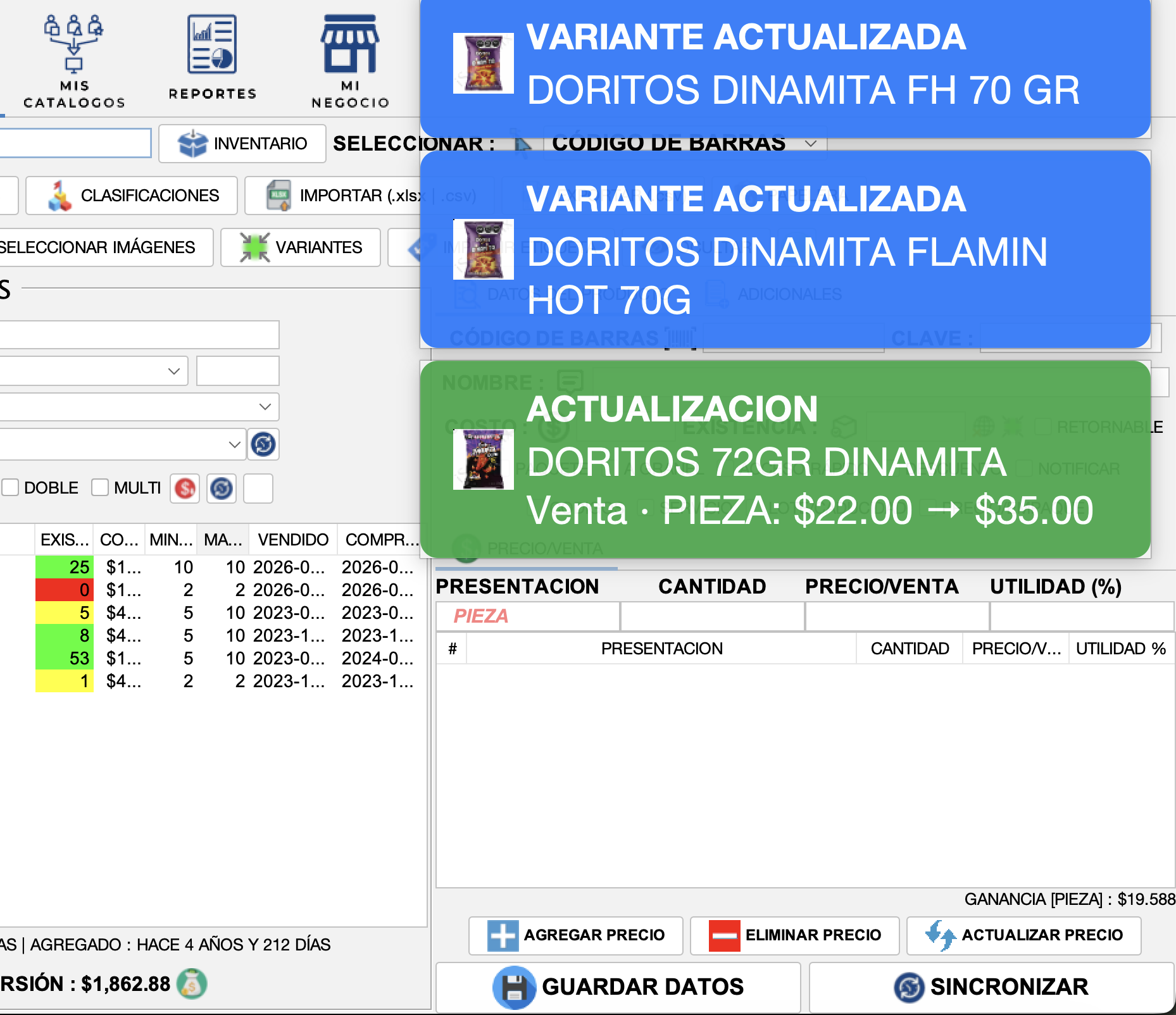This screenshot has width=1176, height=1015.
Task: Click the PIEZA presentation field
Action: point(528,616)
